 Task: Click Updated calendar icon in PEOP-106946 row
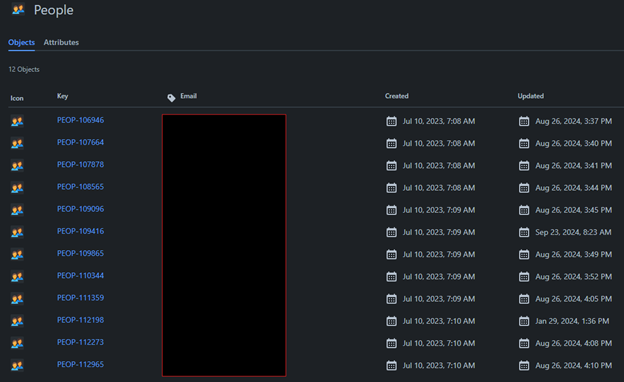(x=524, y=121)
